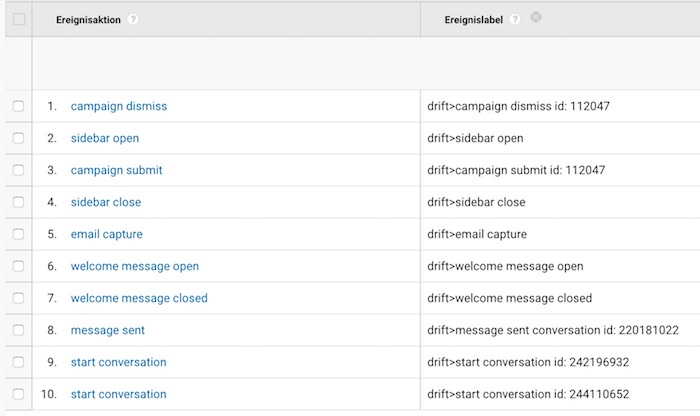Open the sidebar open event action

click(105, 138)
